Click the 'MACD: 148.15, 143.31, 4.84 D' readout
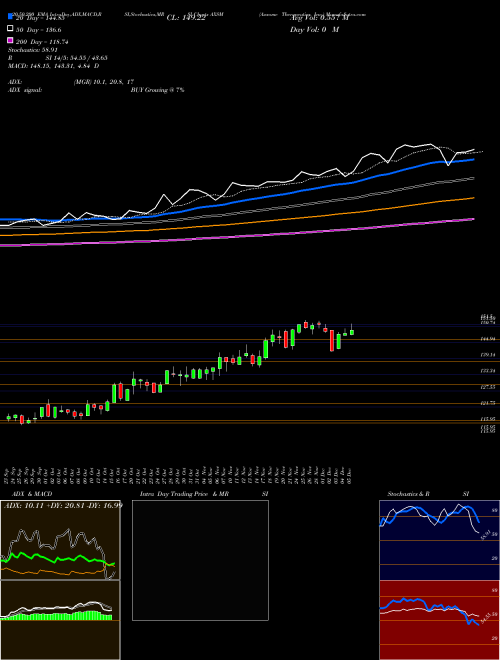Image resolution: width=500 pixels, height=660 pixels. [54, 66]
